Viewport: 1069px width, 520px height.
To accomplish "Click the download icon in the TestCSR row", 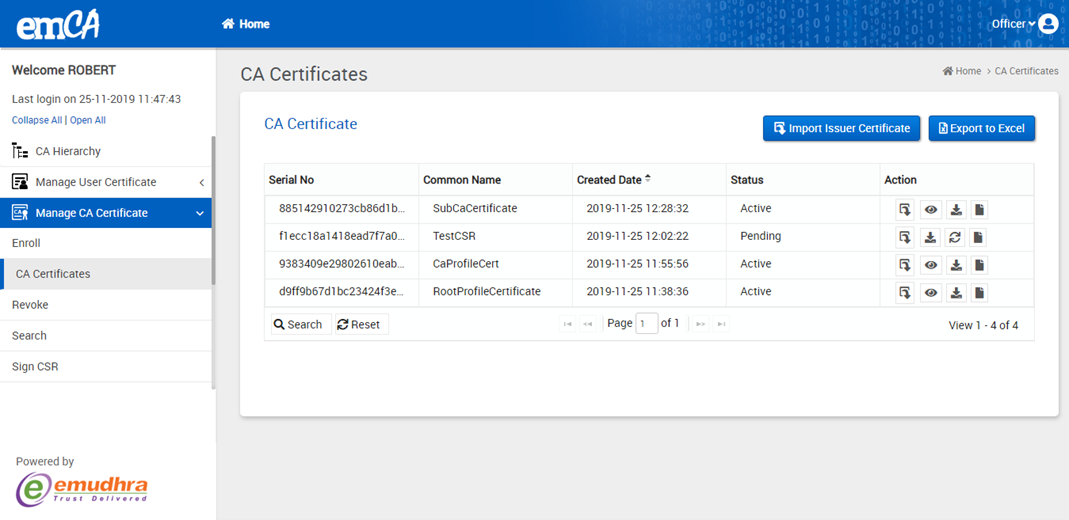I will click(930, 237).
